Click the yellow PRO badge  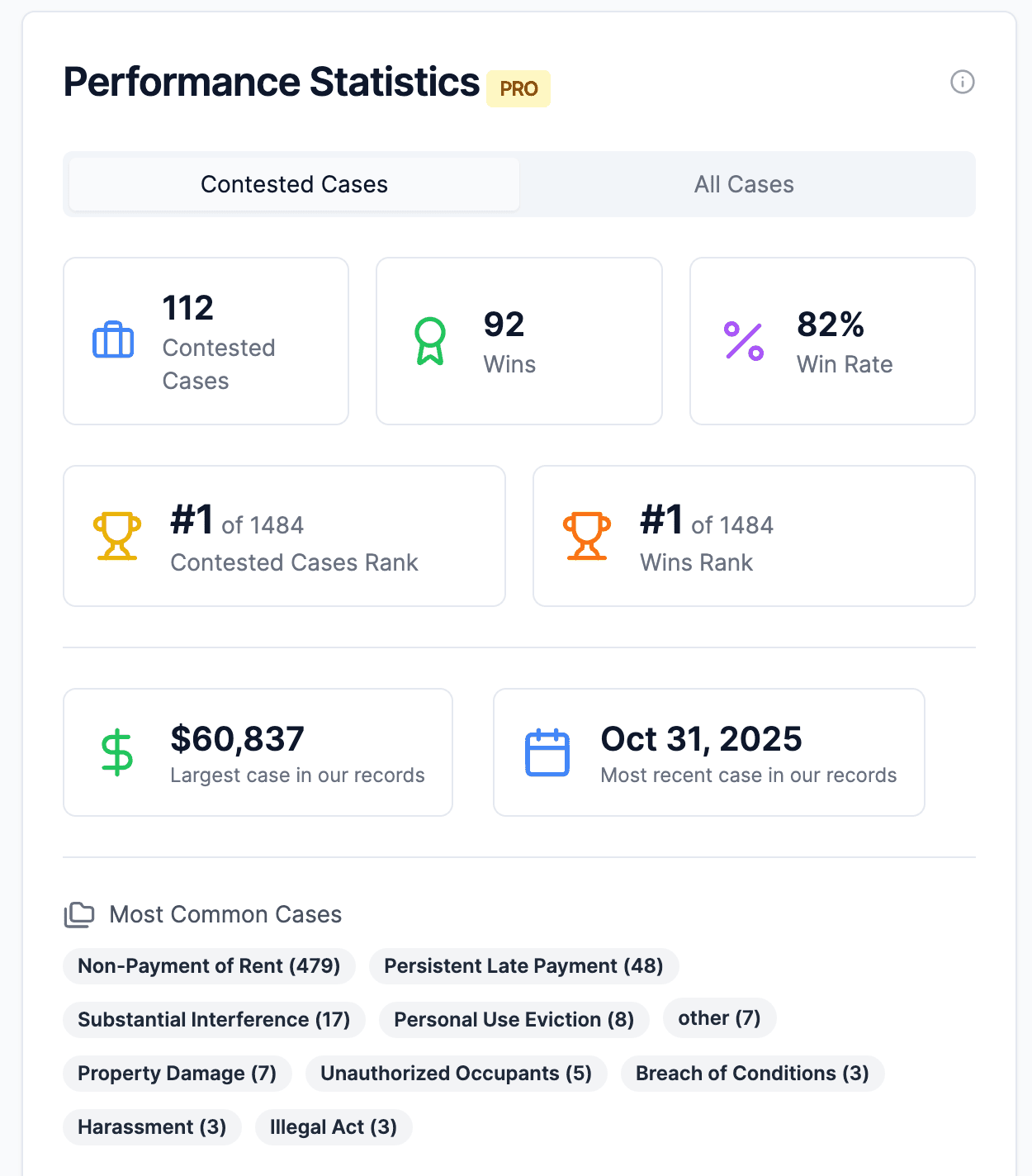point(518,88)
